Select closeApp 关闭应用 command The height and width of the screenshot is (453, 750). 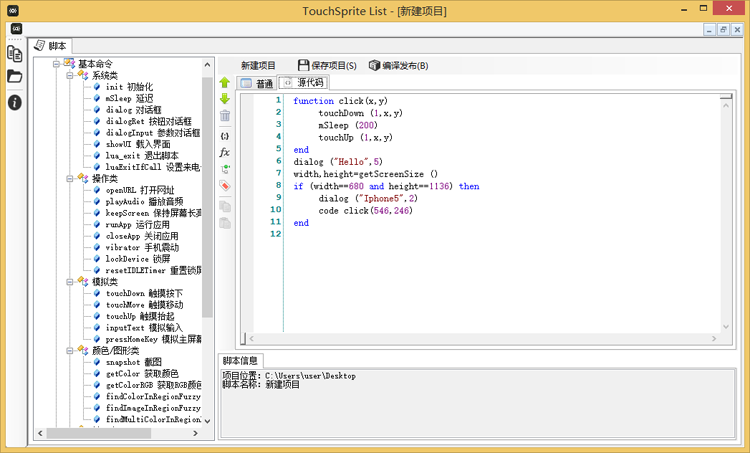[142, 236]
